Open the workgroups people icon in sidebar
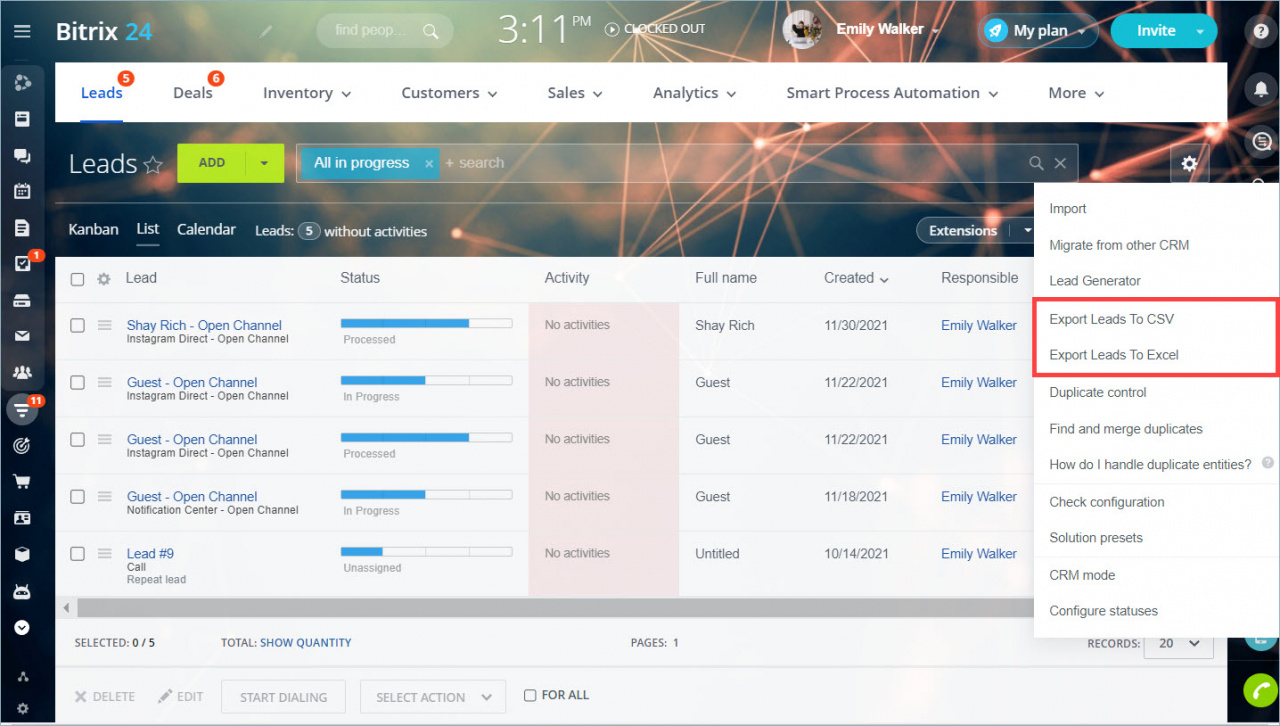The image size is (1280, 726). (22, 372)
